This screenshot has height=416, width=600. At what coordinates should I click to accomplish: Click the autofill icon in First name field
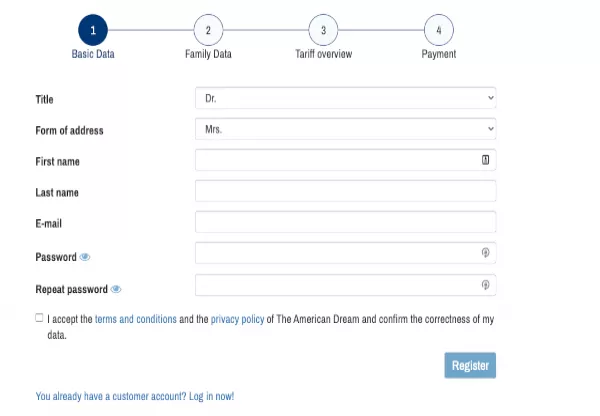pyautogui.click(x=485, y=160)
